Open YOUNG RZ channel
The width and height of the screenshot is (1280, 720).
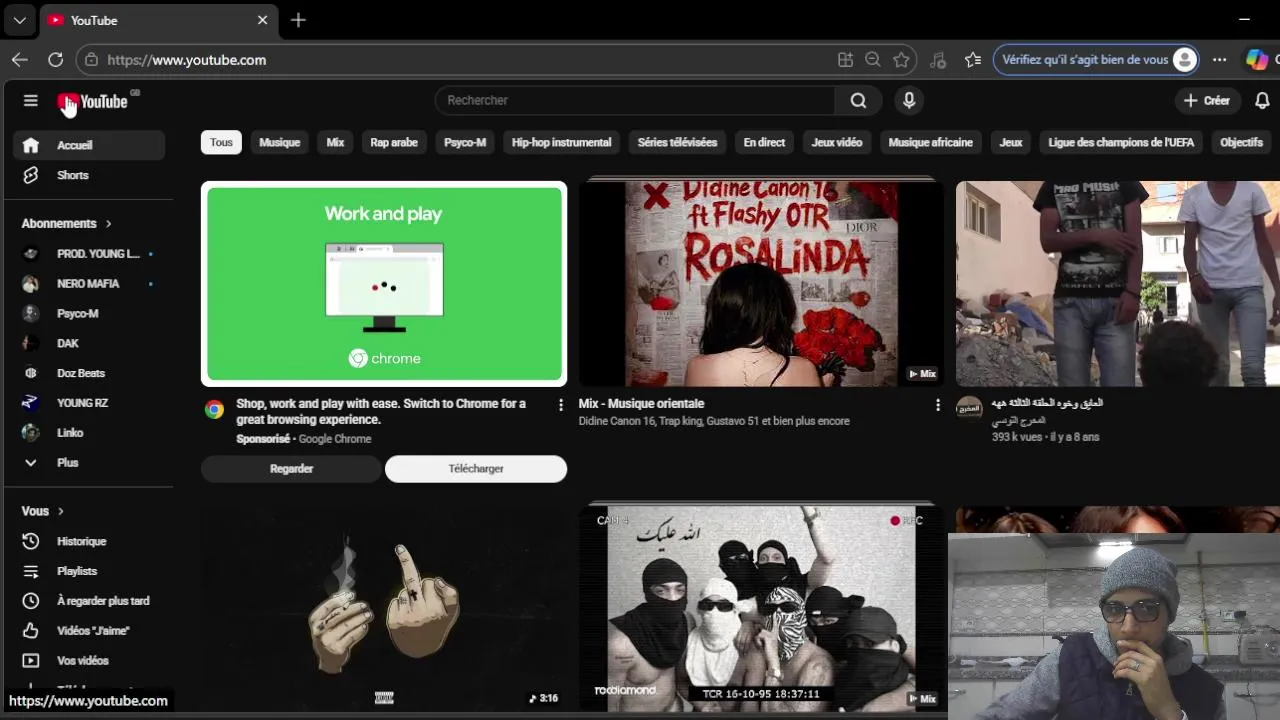(89, 403)
